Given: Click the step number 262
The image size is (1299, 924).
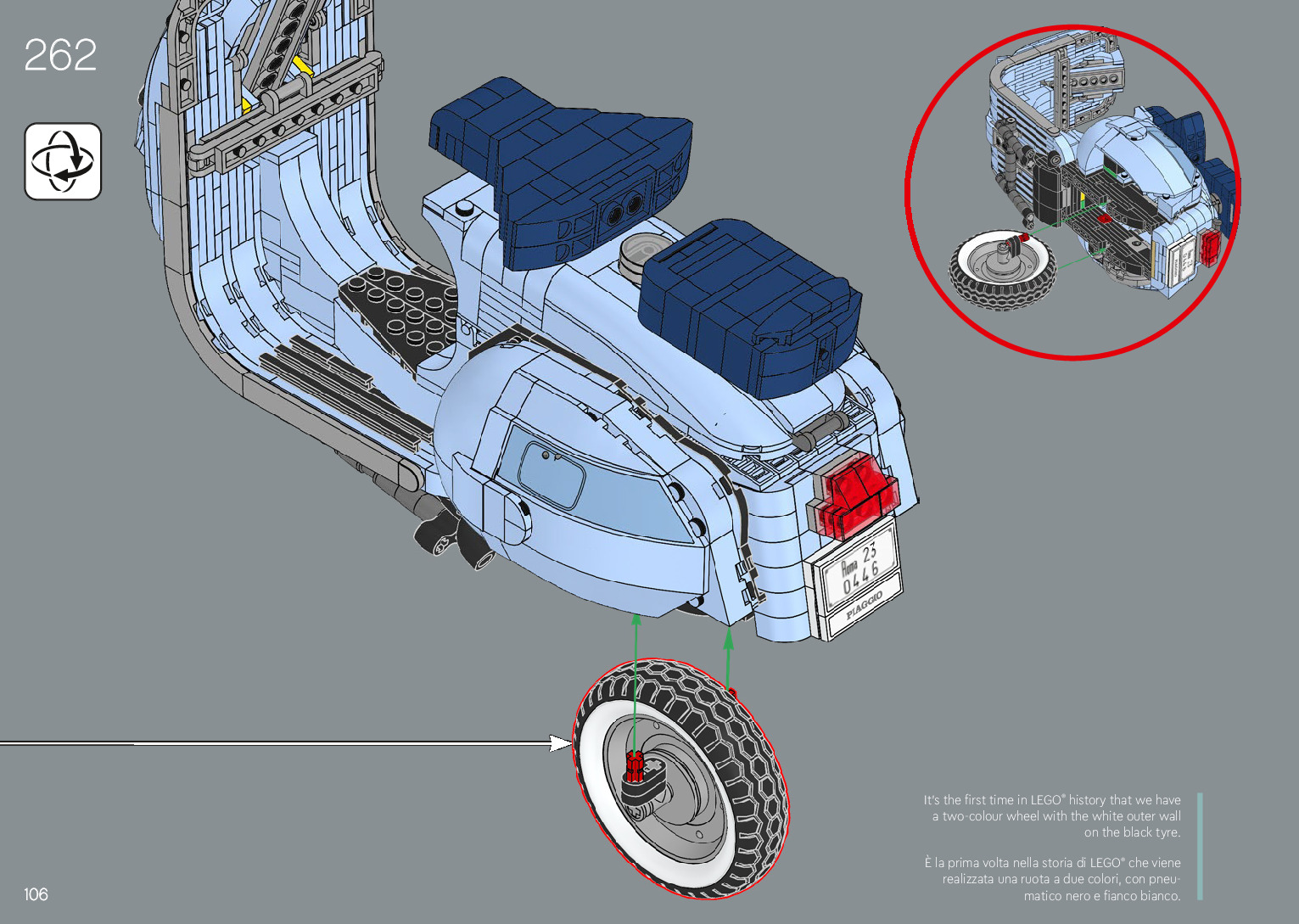Looking at the screenshot, I should coord(60,56).
